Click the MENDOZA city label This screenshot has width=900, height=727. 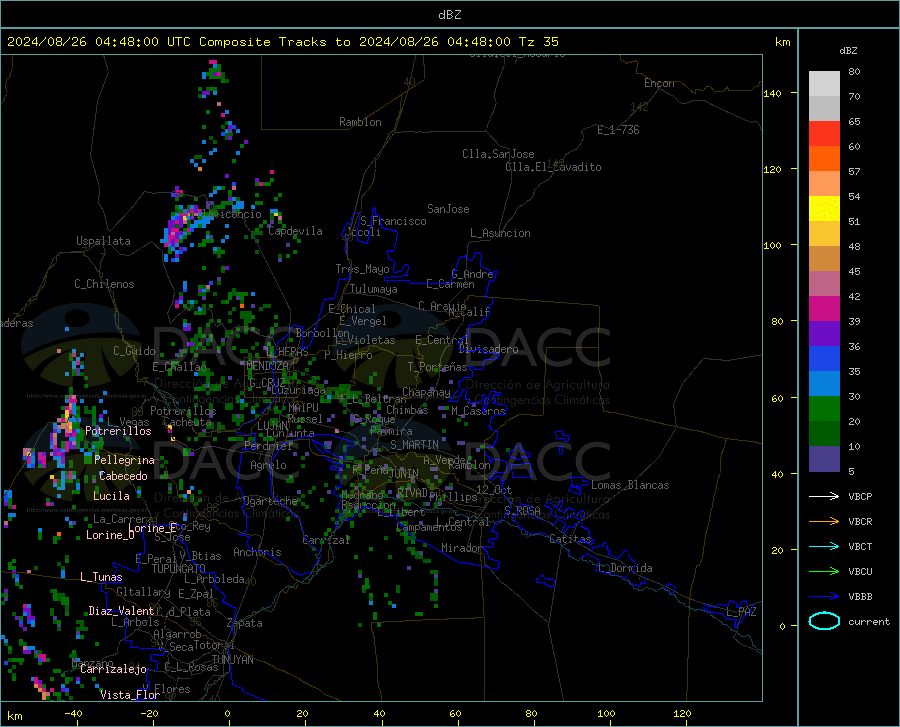point(267,366)
